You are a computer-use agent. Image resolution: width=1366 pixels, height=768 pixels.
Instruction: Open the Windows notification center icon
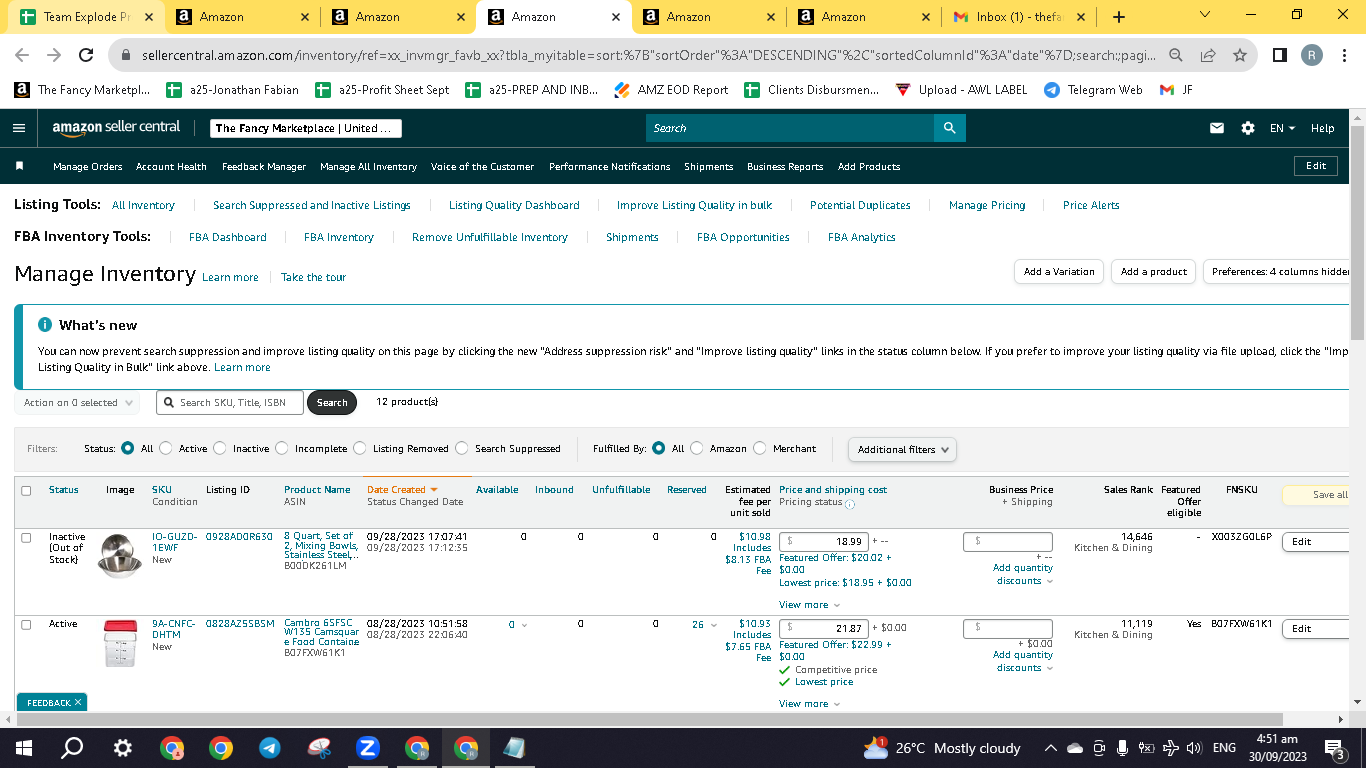click(x=1334, y=748)
